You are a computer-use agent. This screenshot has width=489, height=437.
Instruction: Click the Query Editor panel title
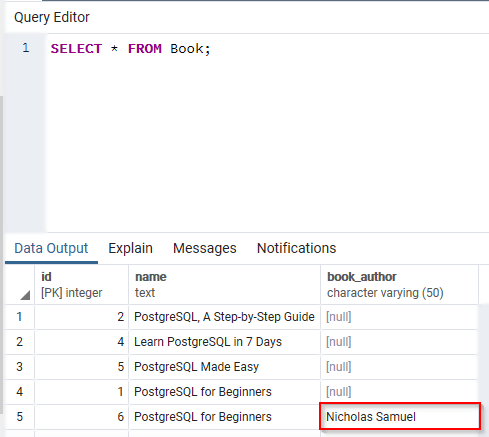coord(52,17)
